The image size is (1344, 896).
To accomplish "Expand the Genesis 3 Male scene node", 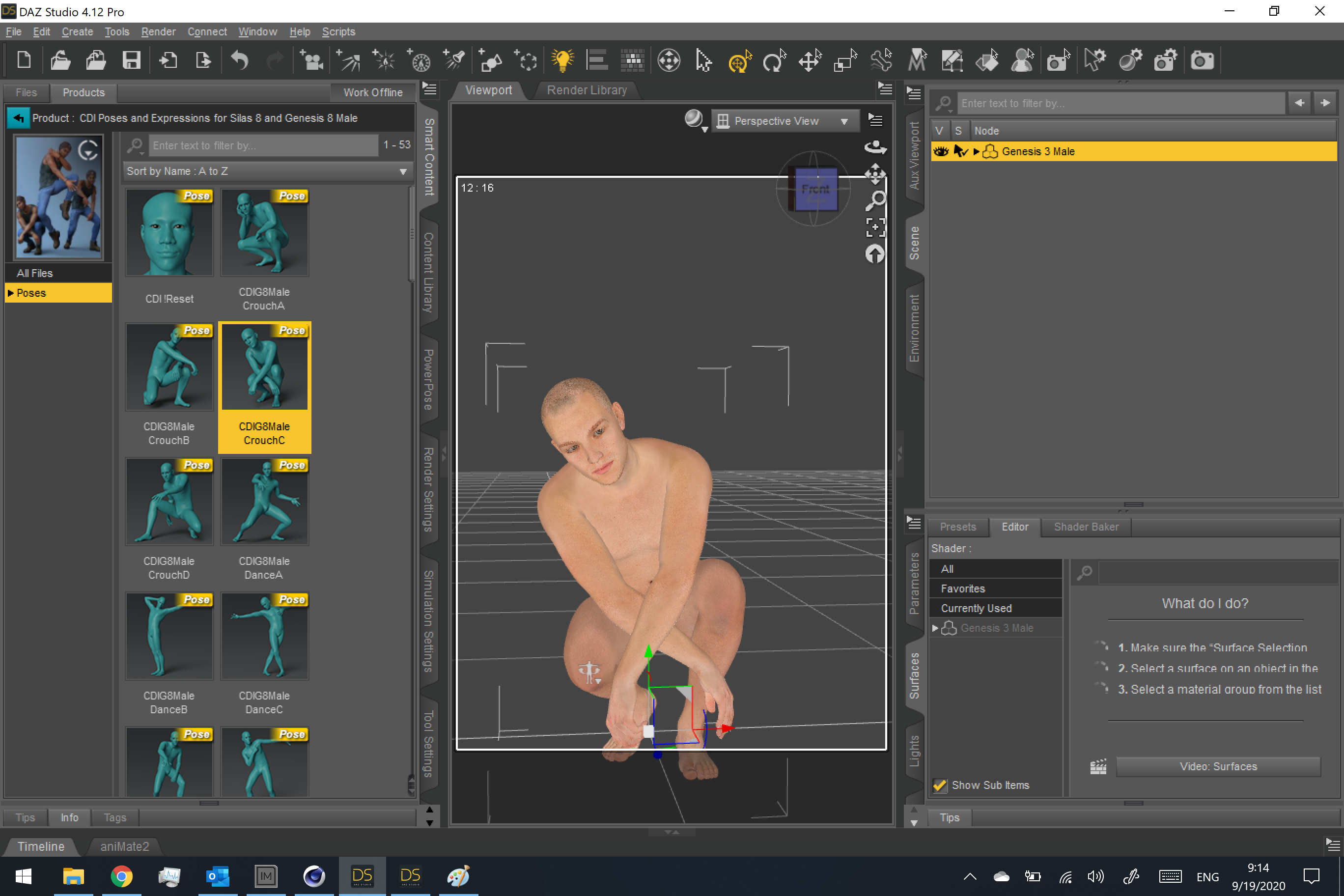I will 977,151.
